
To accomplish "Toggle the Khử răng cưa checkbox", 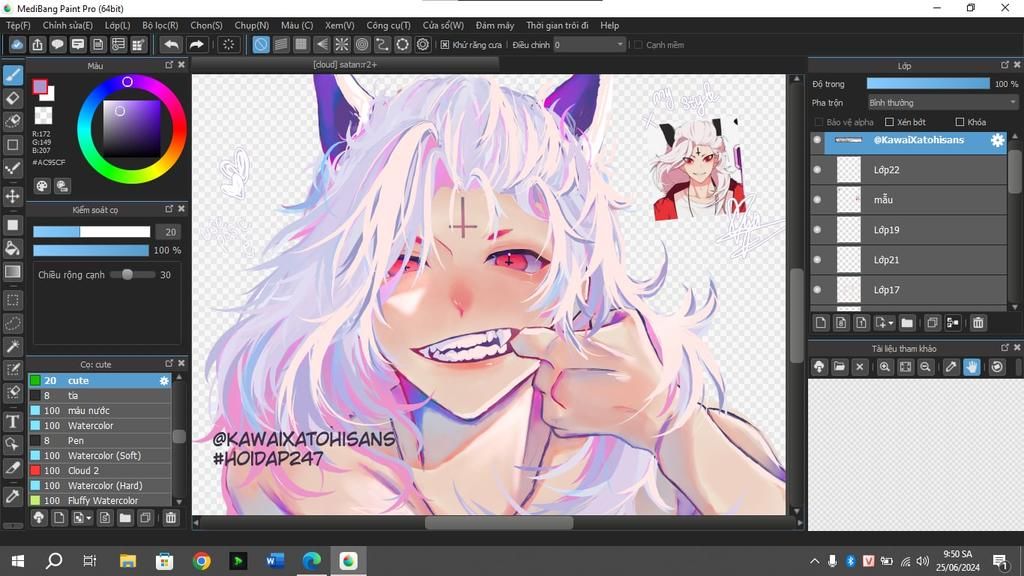I will tap(445, 45).
